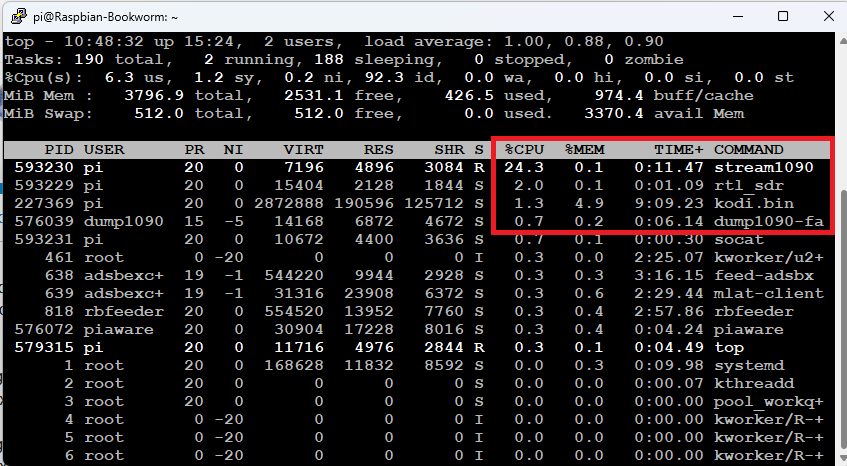Viewport: 847px width, 466px height.
Task: Select the dump1090-fa command text
Action: click(769, 221)
